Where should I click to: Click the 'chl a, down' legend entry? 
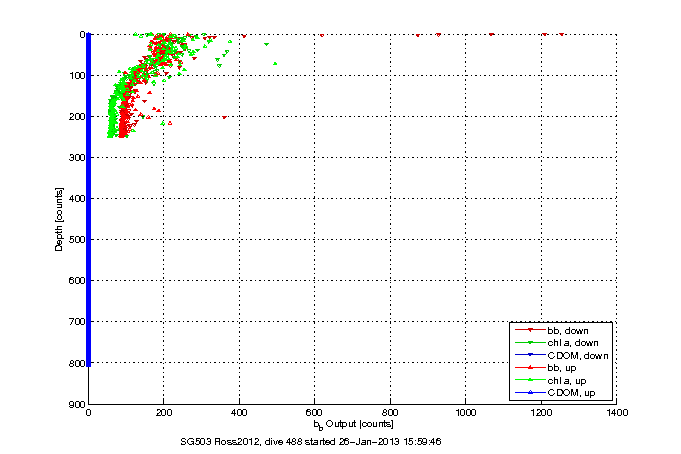pyautogui.click(x=557, y=343)
